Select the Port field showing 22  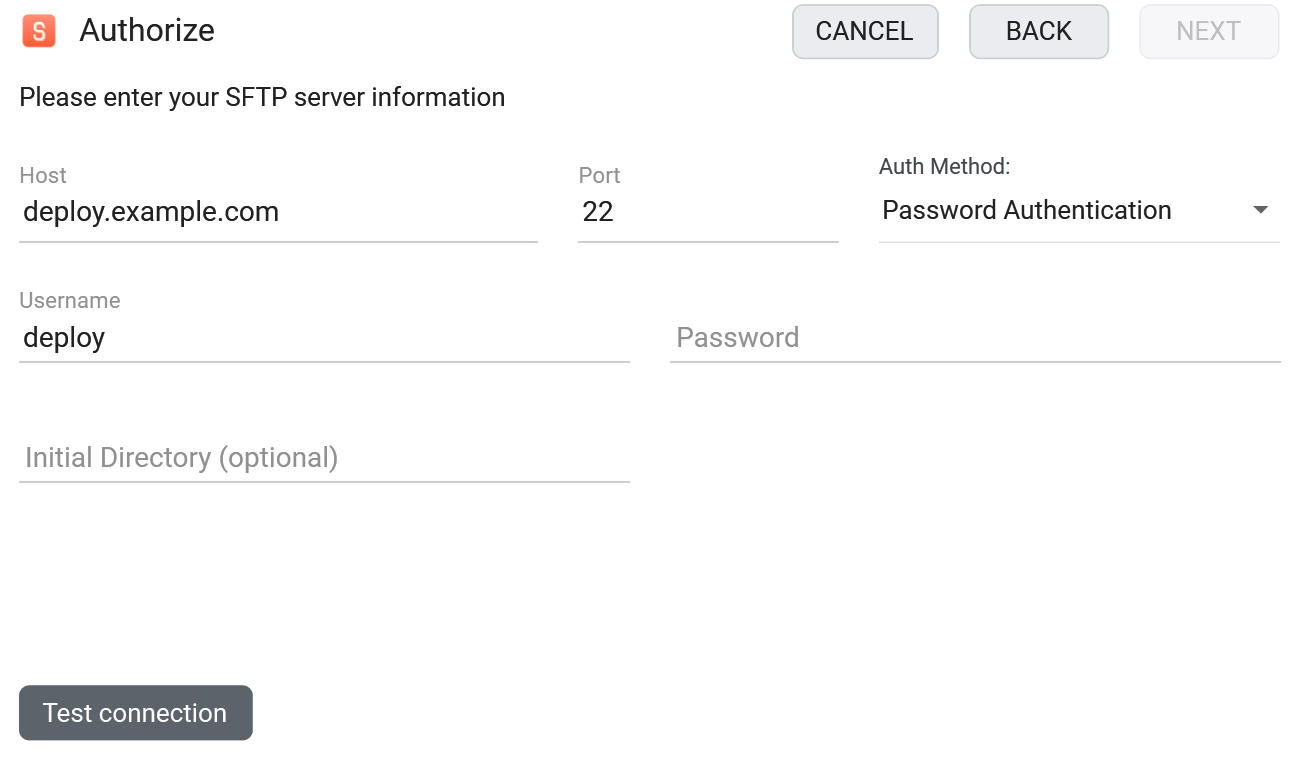coord(708,212)
